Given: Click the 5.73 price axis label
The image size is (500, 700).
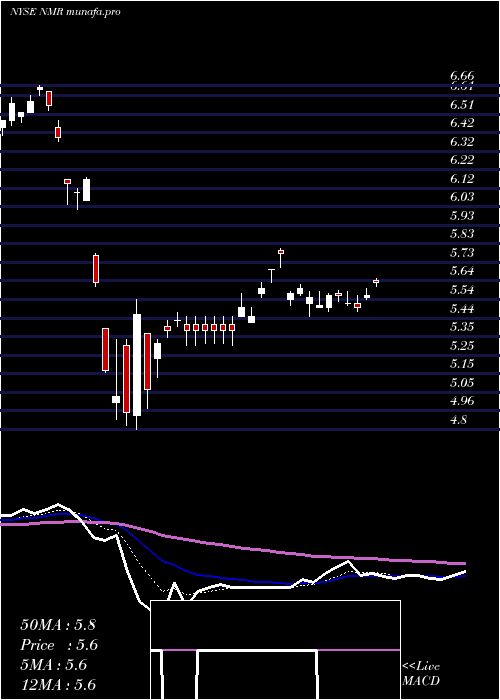Looking at the screenshot, I should [462, 253].
